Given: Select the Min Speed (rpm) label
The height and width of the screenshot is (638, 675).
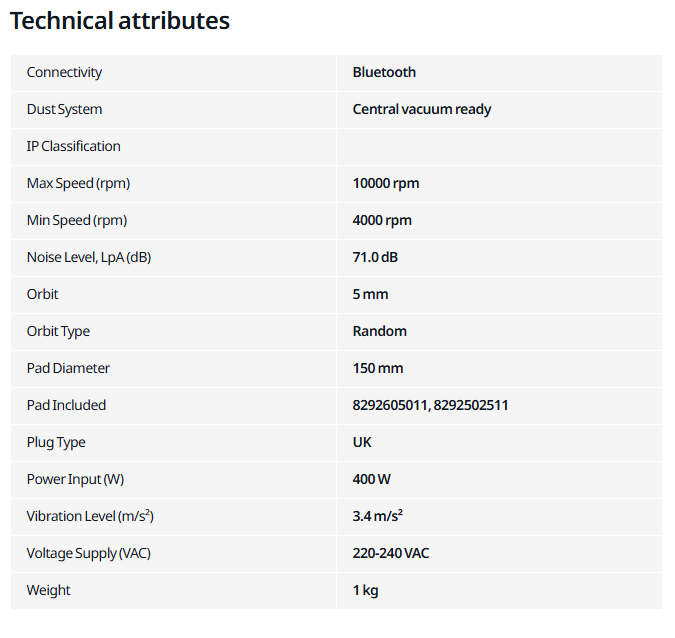Looking at the screenshot, I should (77, 220).
